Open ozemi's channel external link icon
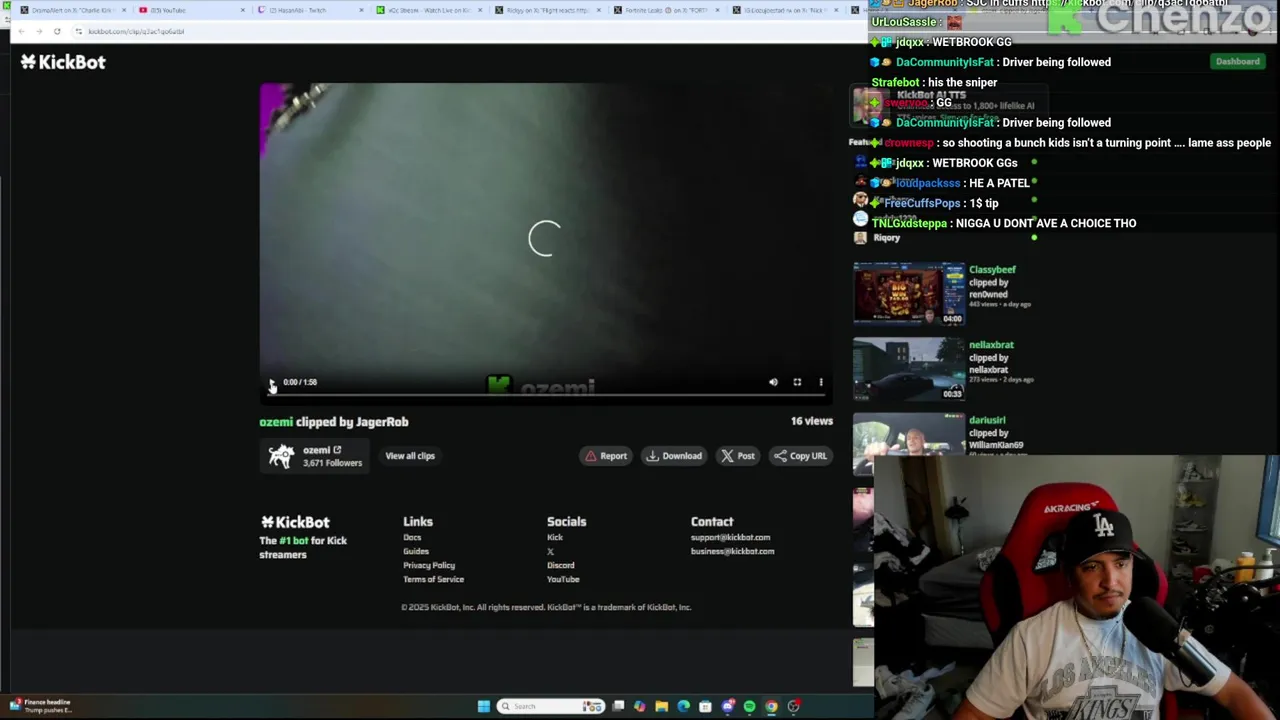The image size is (1280, 720). click(x=337, y=450)
